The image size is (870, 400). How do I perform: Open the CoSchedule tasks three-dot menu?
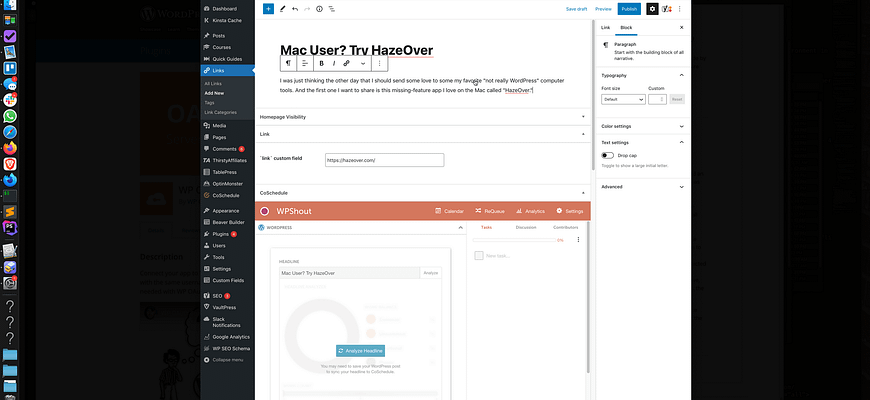click(578, 240)
